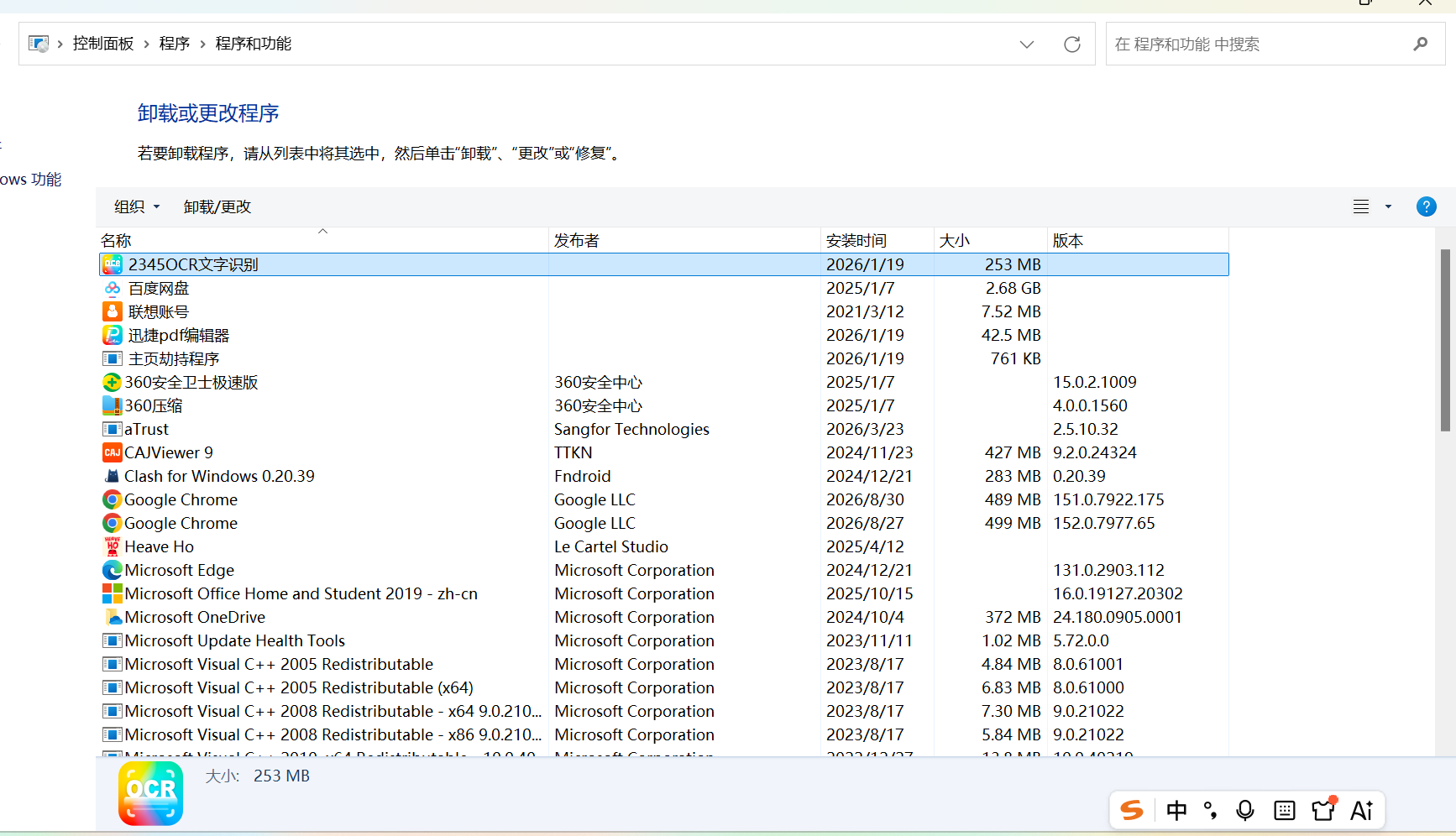Toggle IME punctuation mode button
The width and height of the screenshot is (1456, 836).
(1210, 810)
